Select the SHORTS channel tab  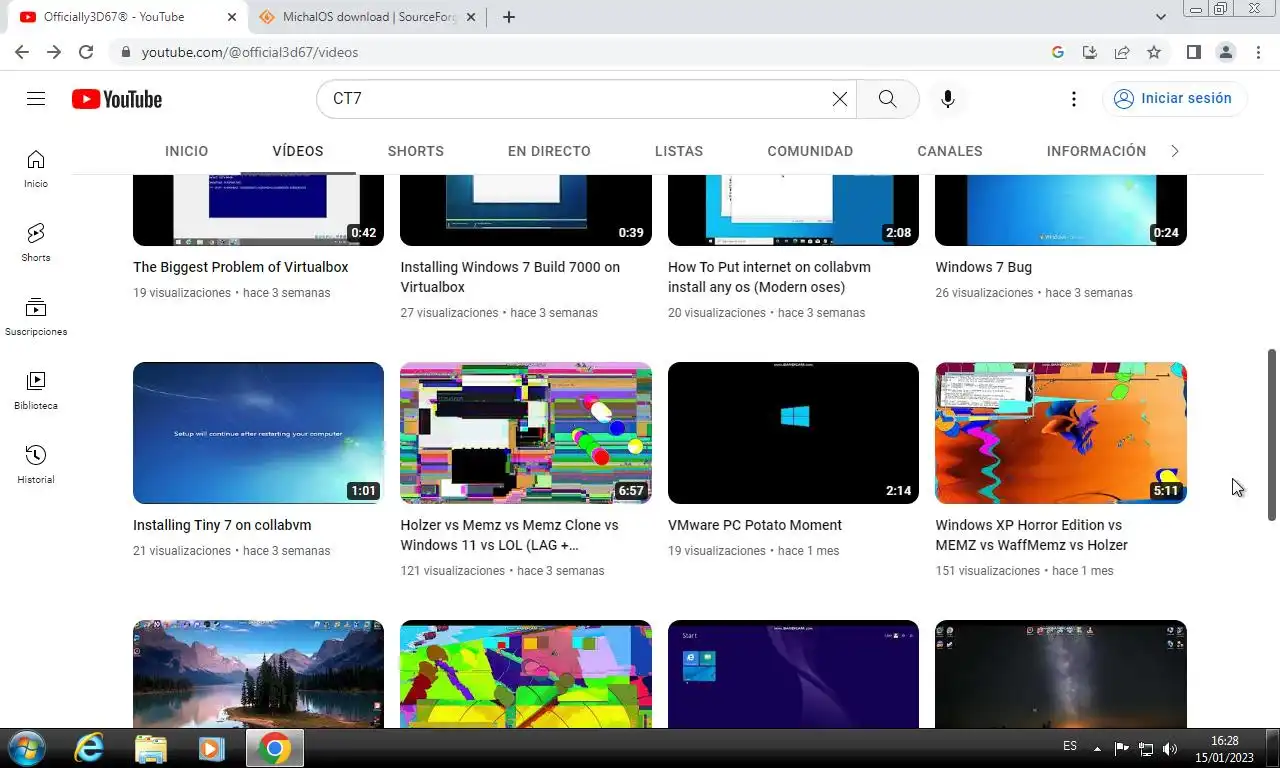pyautogui.click(x=416, y=151)
